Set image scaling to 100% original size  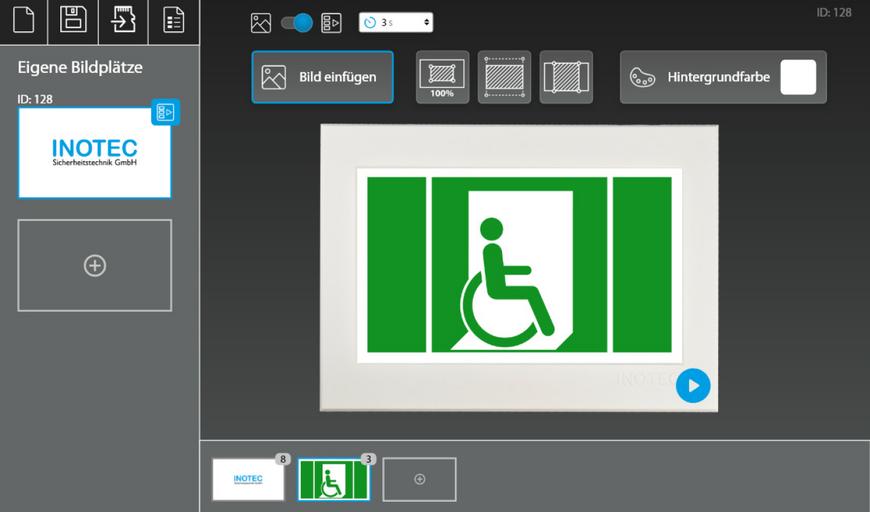[x=442, y=77]
